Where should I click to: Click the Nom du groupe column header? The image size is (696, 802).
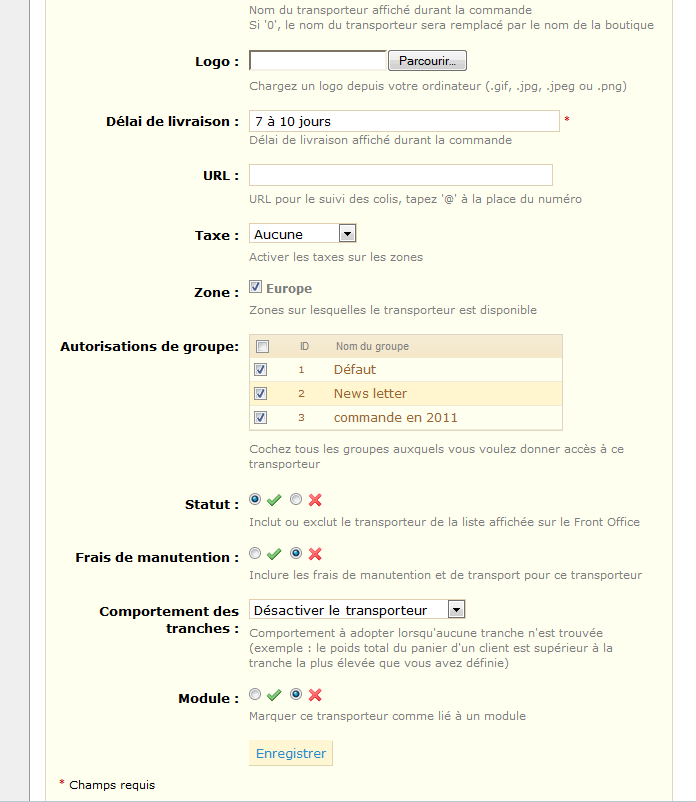coord(372,346)
